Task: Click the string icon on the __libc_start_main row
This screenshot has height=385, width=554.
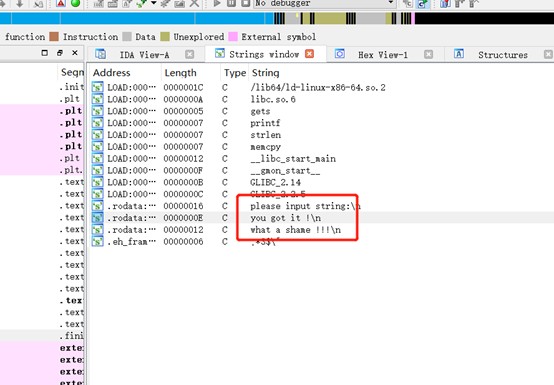Action: (98, 159)
